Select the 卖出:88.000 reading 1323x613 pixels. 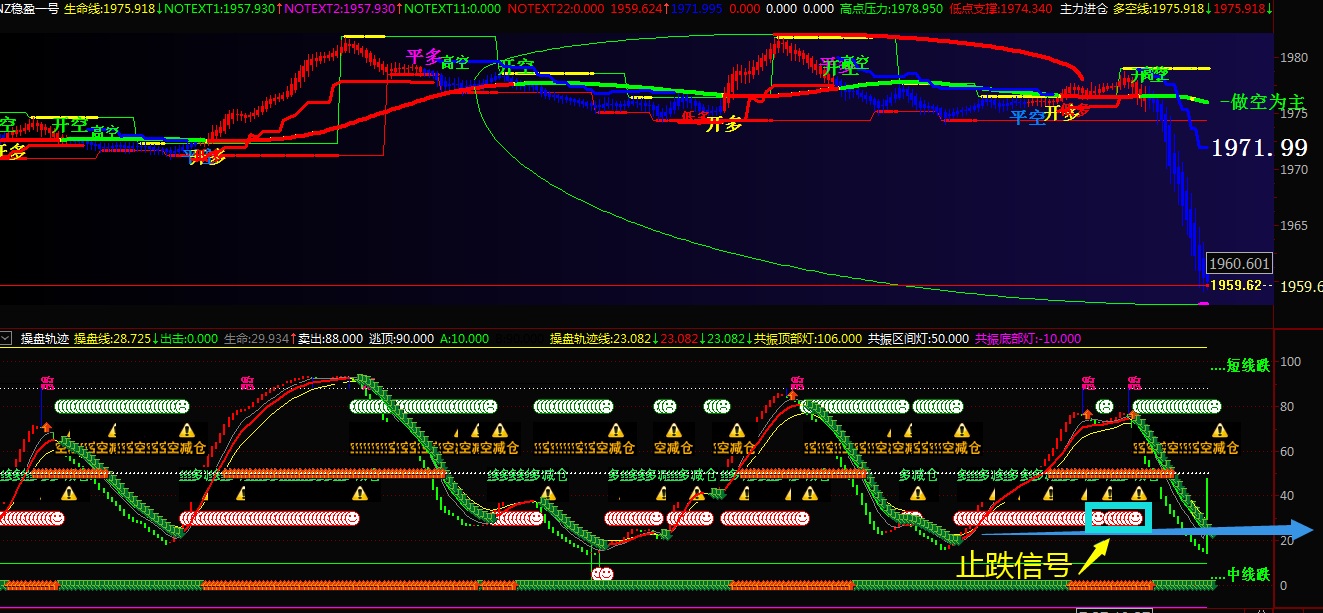tap(331, 339)
